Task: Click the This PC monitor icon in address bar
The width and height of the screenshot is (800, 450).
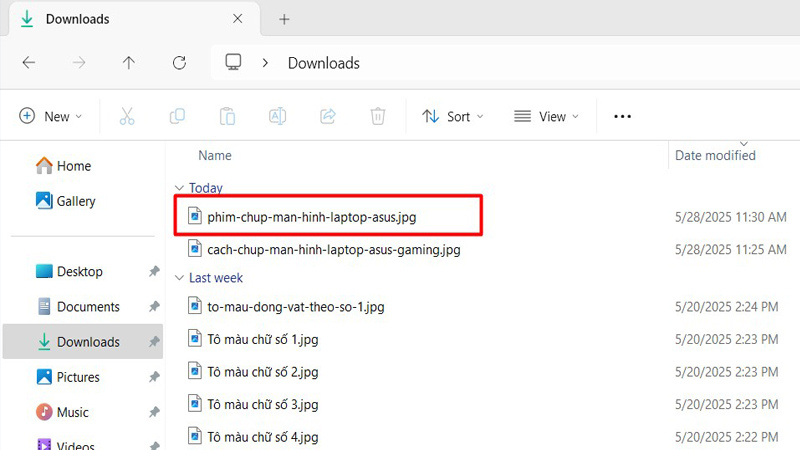Action: [x=233, y=62]
